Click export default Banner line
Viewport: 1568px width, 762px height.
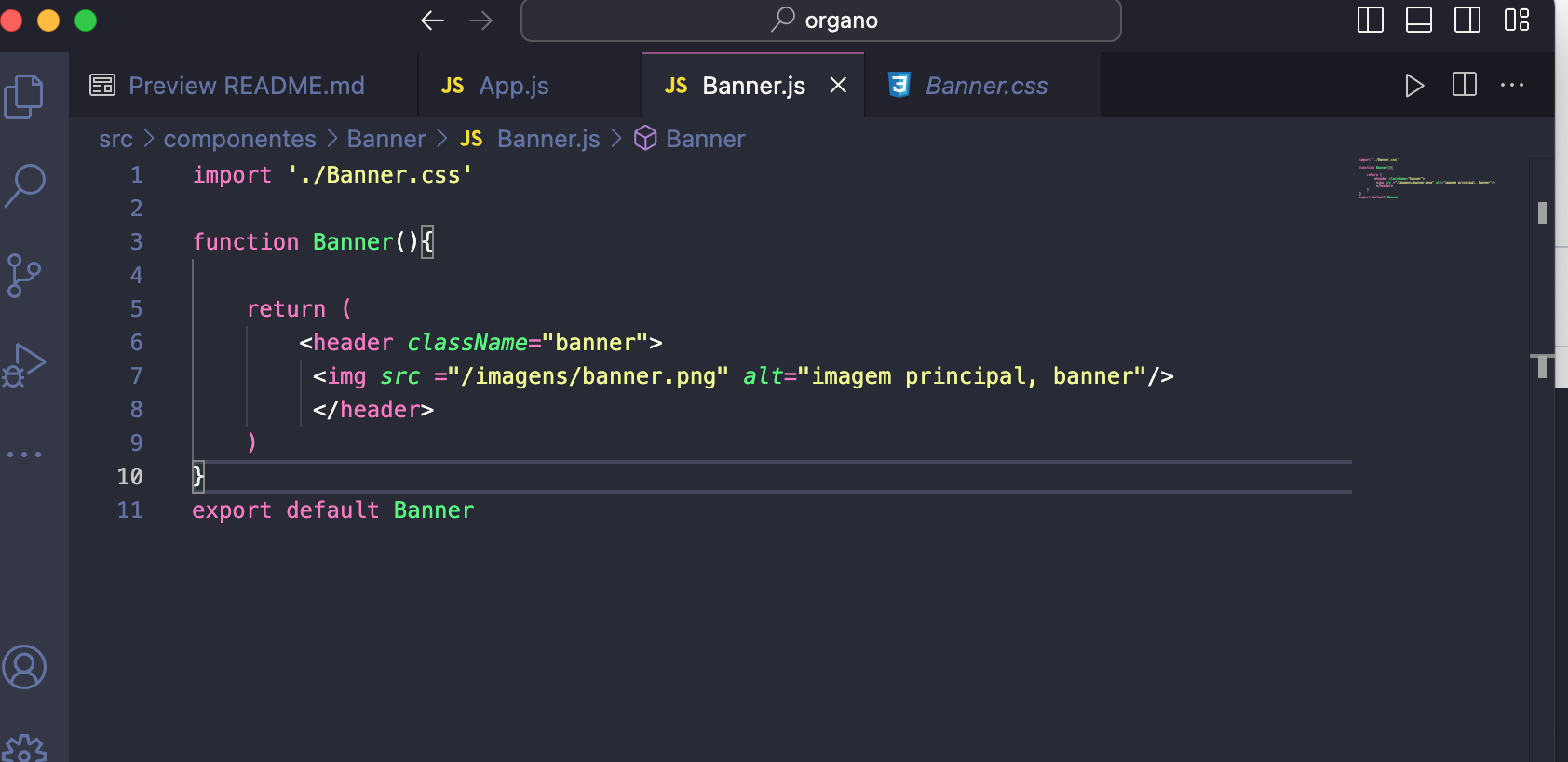click(333, 510)
